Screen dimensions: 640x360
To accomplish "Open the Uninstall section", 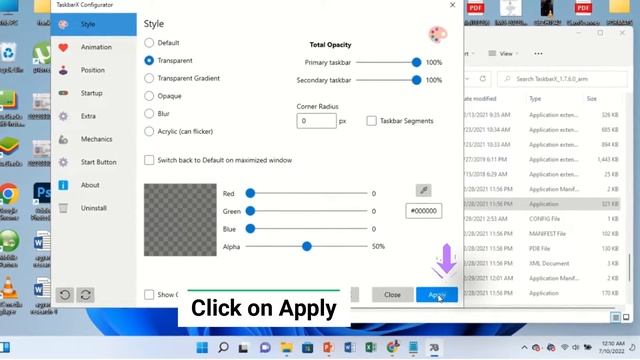I will coord(93,208).
